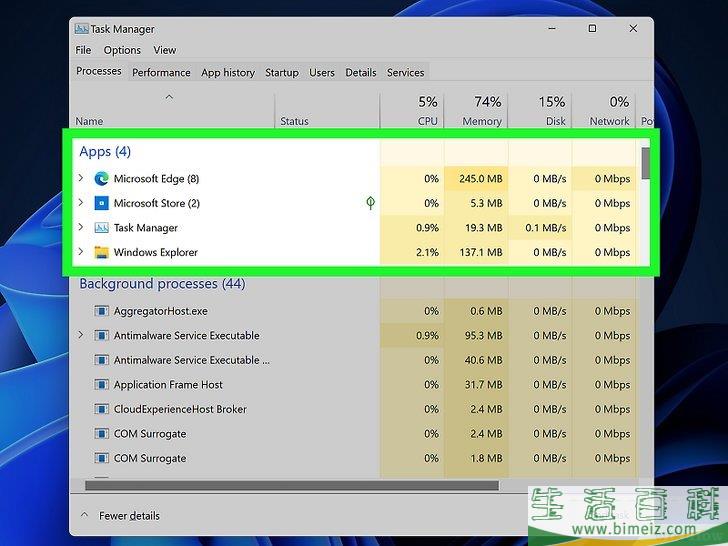Screen dimensions: 728x546
Task: Select the COM Surrogate using 1.8 MB
Action: pos(150,458)
